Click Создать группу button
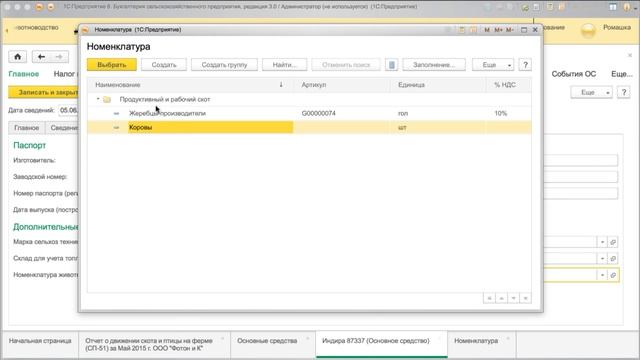The height and width of the screenshot is (360, 640). (x=224, y=65)
